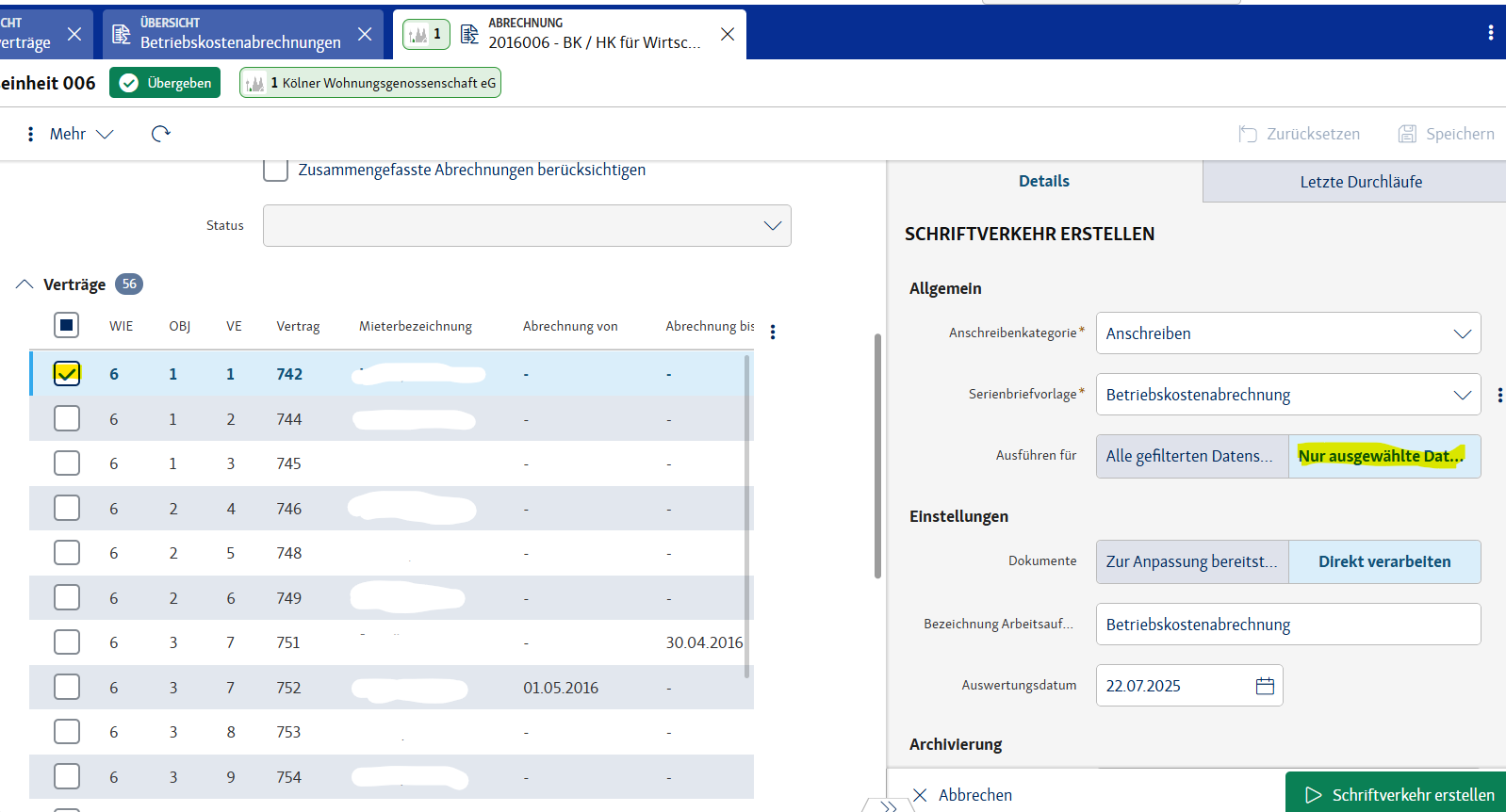1506x812 pixels.
Task: Open the table column options kebab menu
Action: (x=773, y=332)
